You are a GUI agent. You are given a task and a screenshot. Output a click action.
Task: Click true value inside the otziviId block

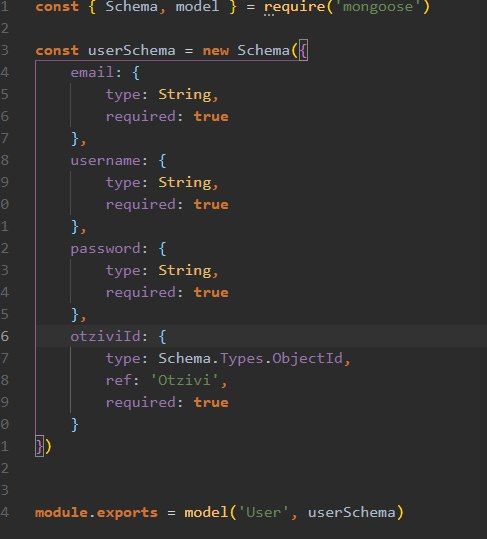(x=211, y=403)
